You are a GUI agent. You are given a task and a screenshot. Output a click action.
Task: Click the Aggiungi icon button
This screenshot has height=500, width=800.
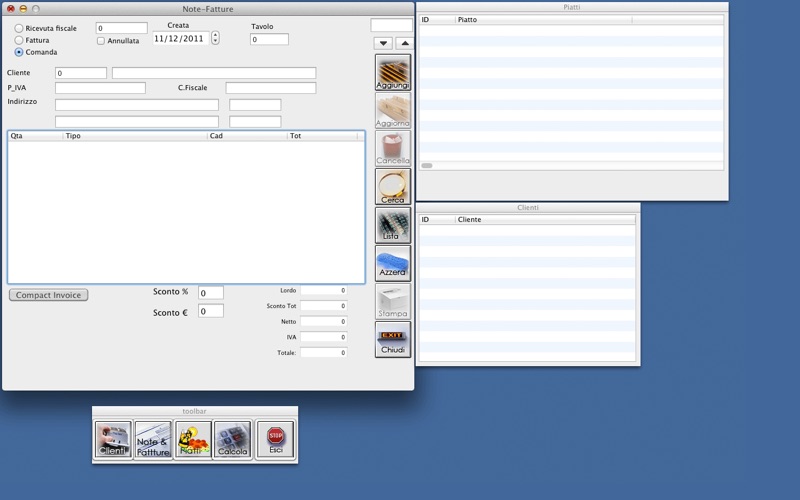pyautogui.click(x=393, y=72)
